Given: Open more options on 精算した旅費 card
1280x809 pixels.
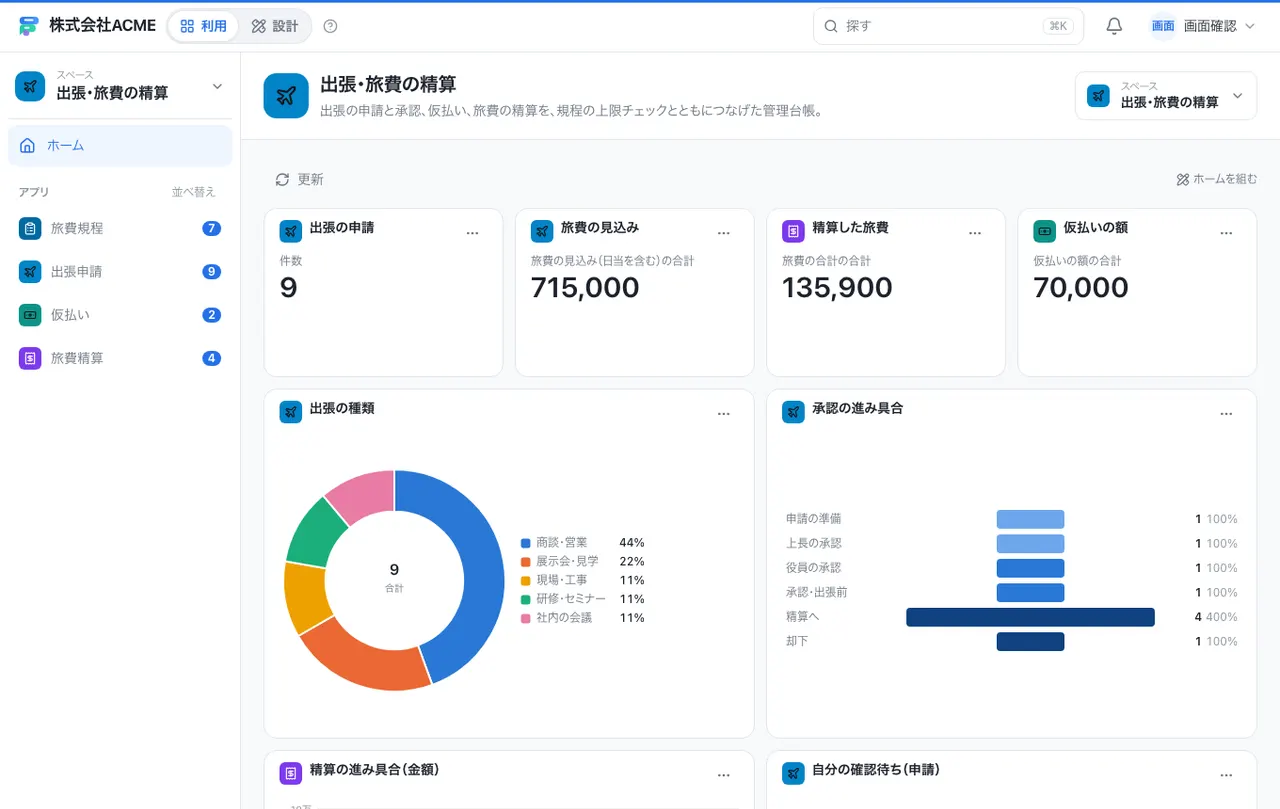Looking at the screenshot, I should point(975,233).
